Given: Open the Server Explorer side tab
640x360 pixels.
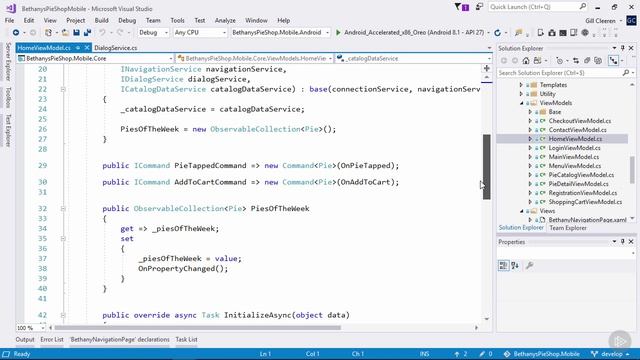Looking at the screenshot, I should [x=8, y=61].
